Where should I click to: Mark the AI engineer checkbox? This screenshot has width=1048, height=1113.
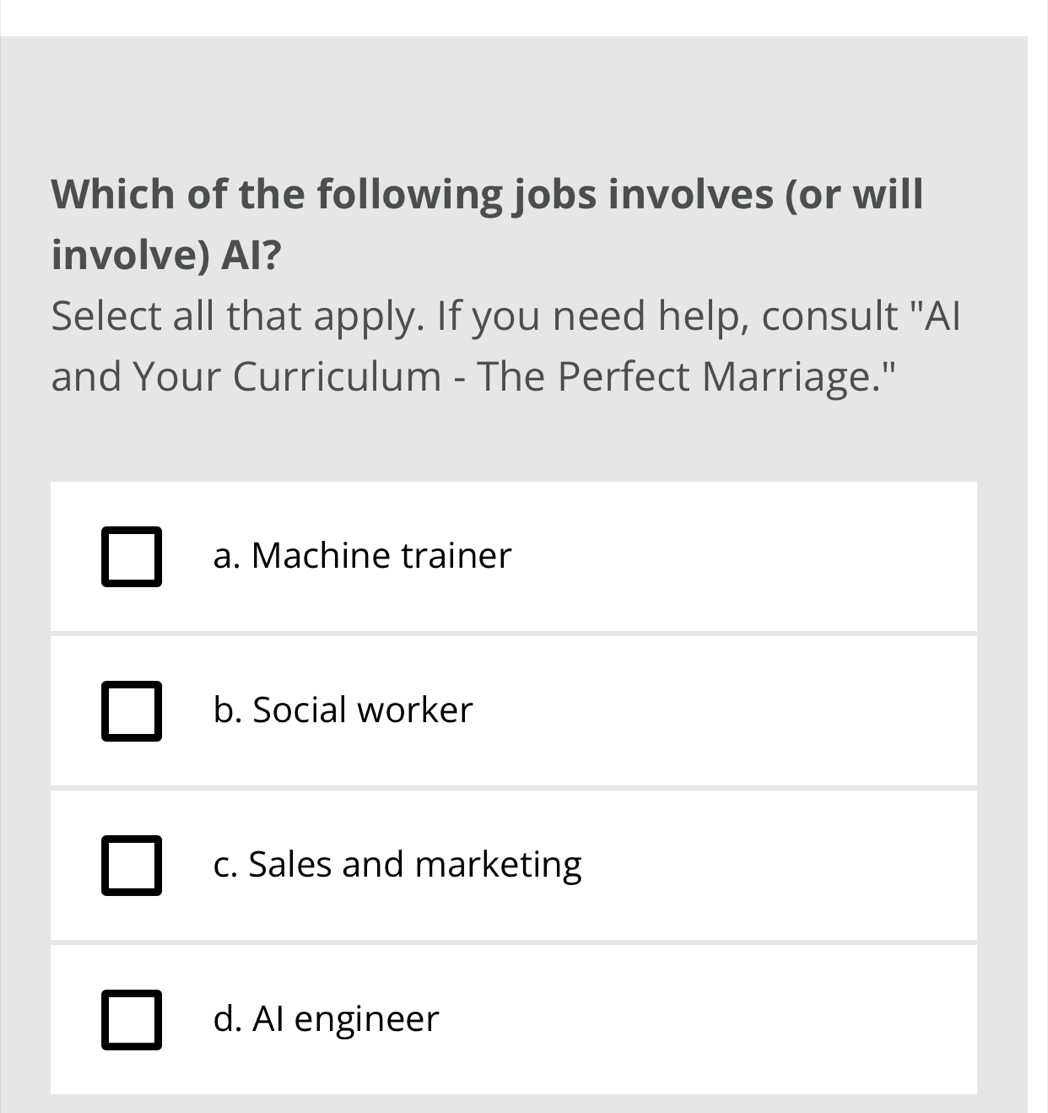131,1020
